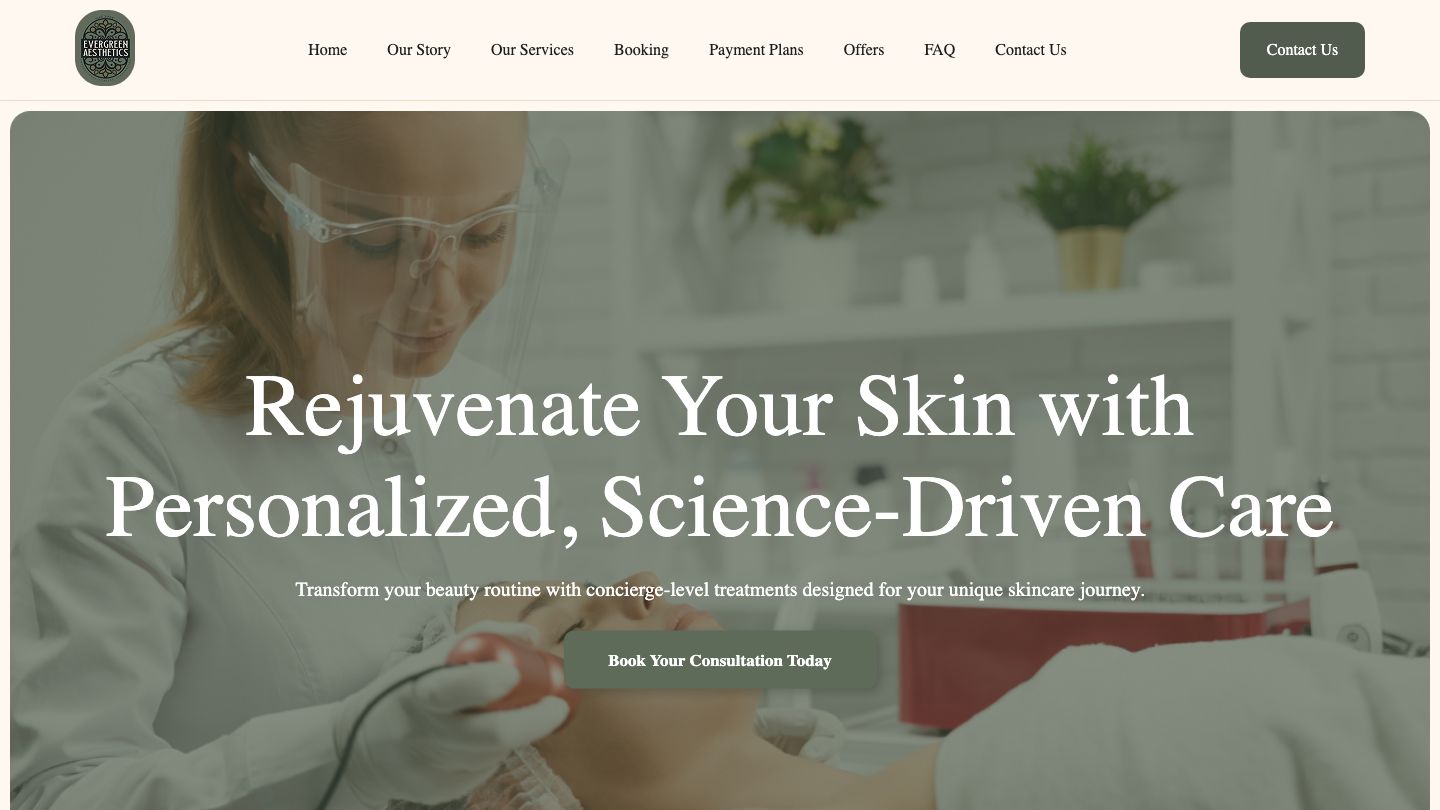Click the 'Personalized, Science-Driven Care' heading line
Image resolution: width=1440 pixels, height=810 pixels.
(719, 508)
